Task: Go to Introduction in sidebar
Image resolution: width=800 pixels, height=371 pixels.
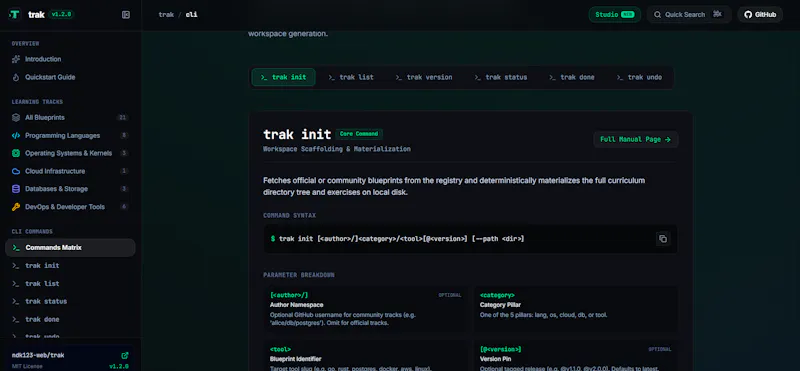Action: point(70,59)
